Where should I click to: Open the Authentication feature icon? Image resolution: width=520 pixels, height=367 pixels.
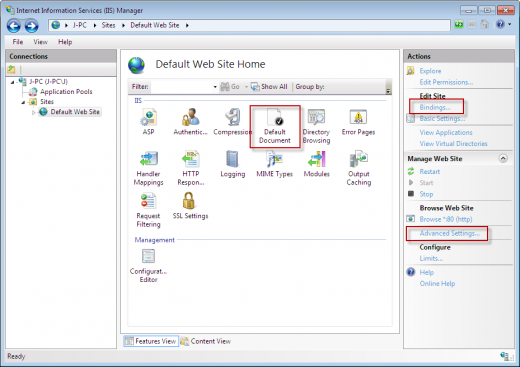click(x=190, y=122)
